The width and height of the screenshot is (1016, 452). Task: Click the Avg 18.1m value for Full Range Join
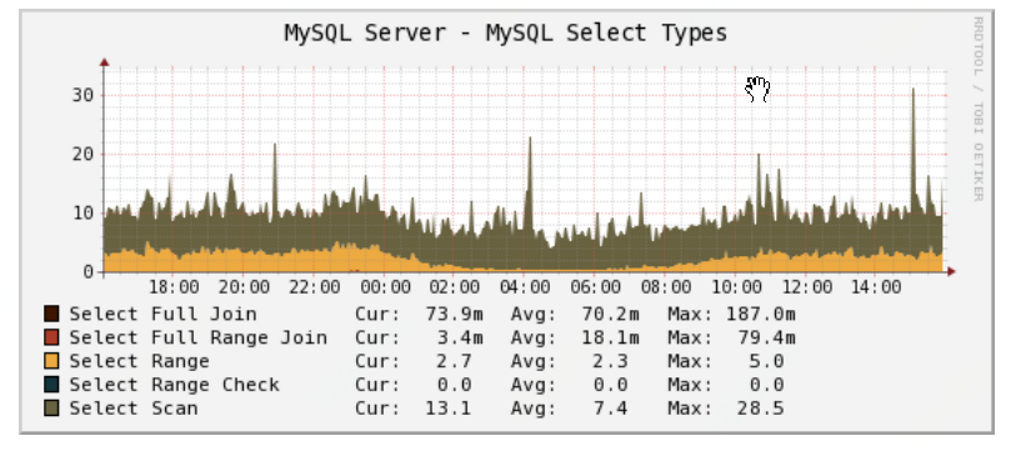tap(610, 337)
